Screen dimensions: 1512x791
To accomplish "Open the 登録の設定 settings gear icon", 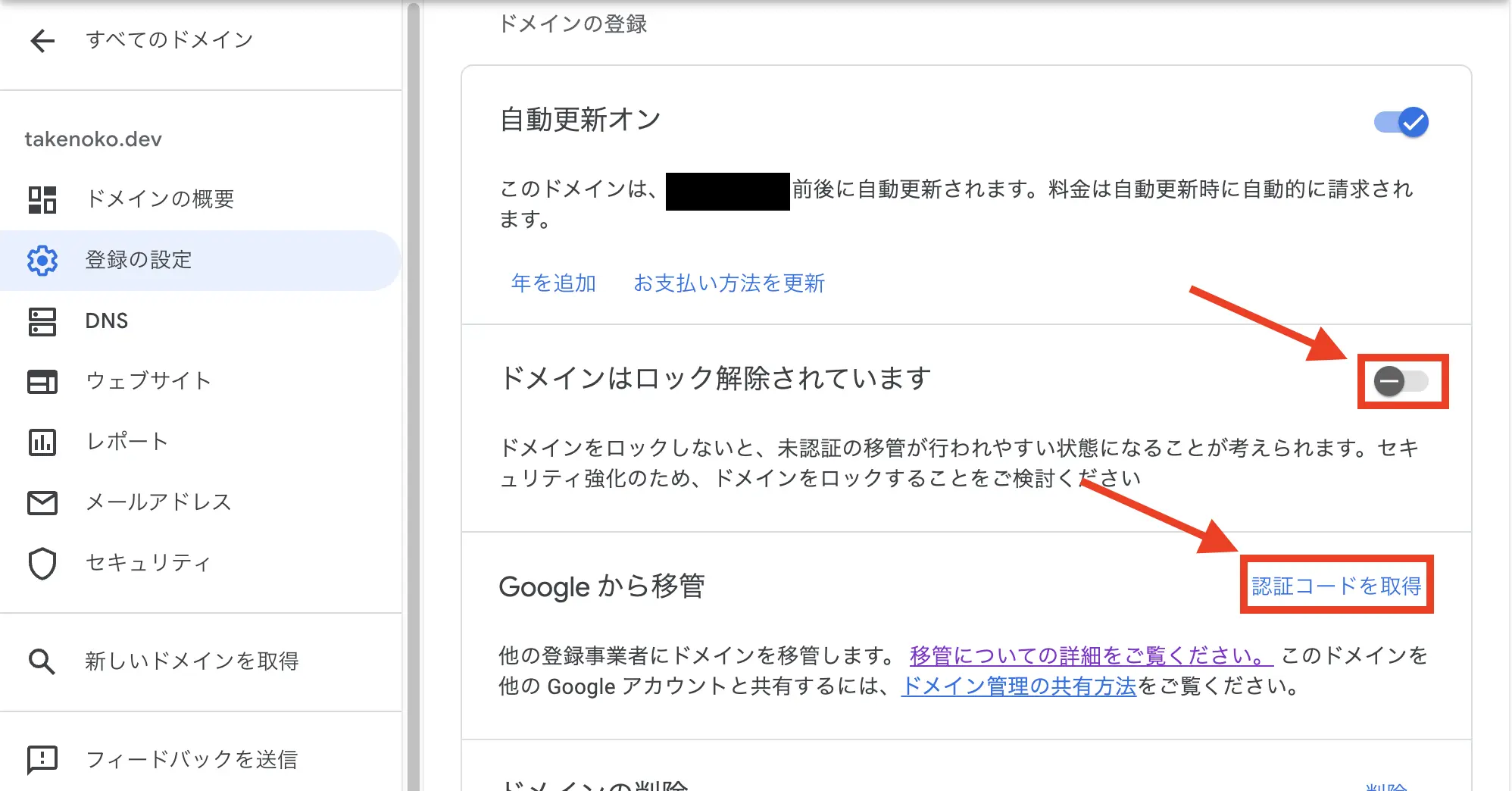I will [x=43, y=260].
